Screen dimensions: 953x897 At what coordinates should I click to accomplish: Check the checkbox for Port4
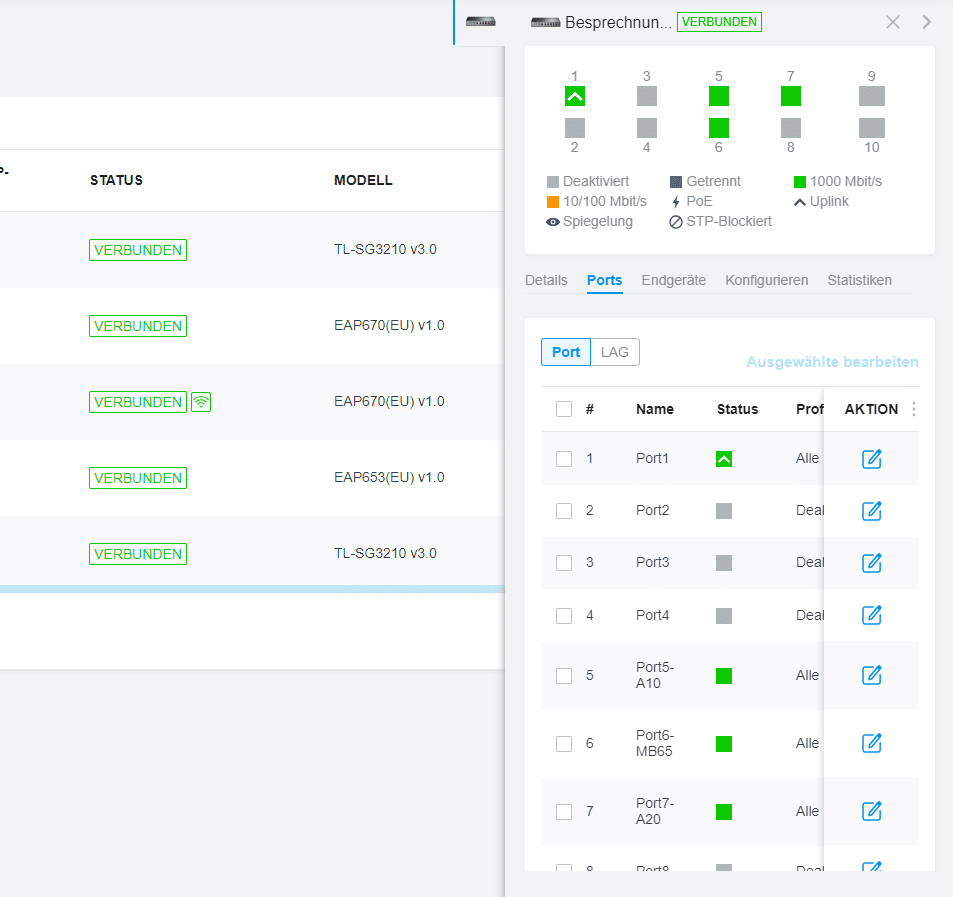coord(564,616)
